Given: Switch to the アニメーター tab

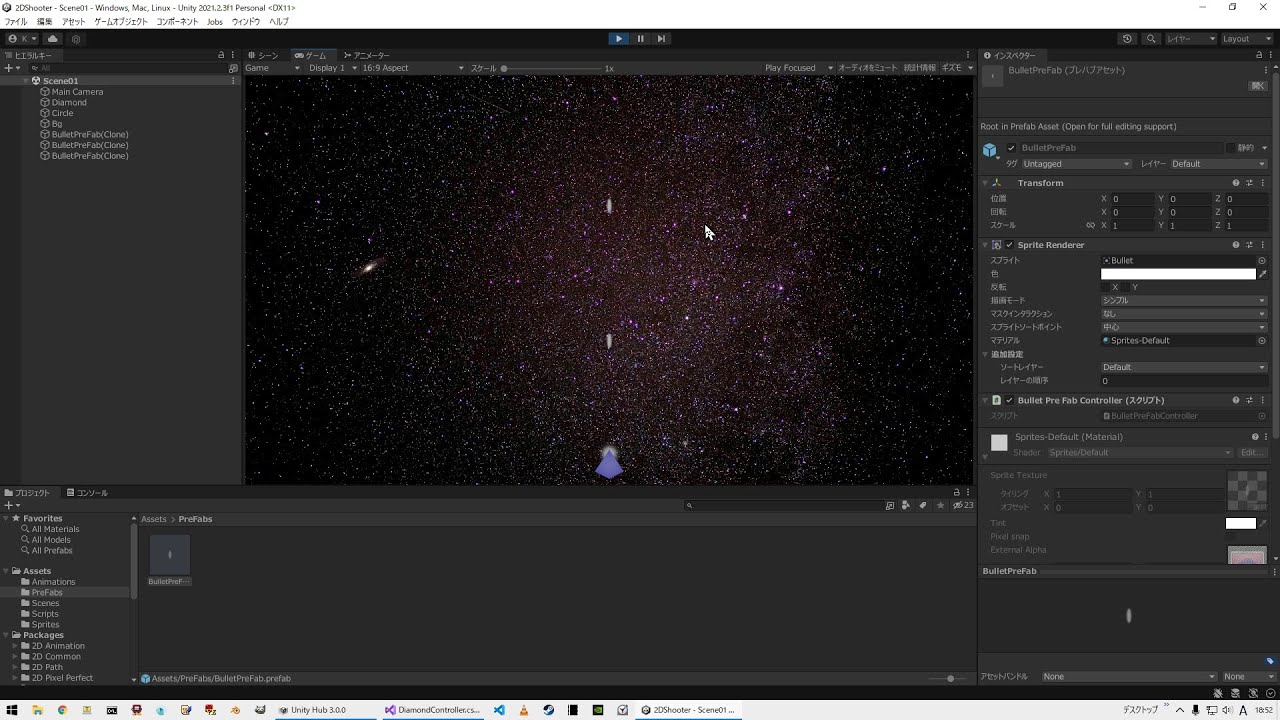Looking at the screenshot, I should (x=367, y=55).
